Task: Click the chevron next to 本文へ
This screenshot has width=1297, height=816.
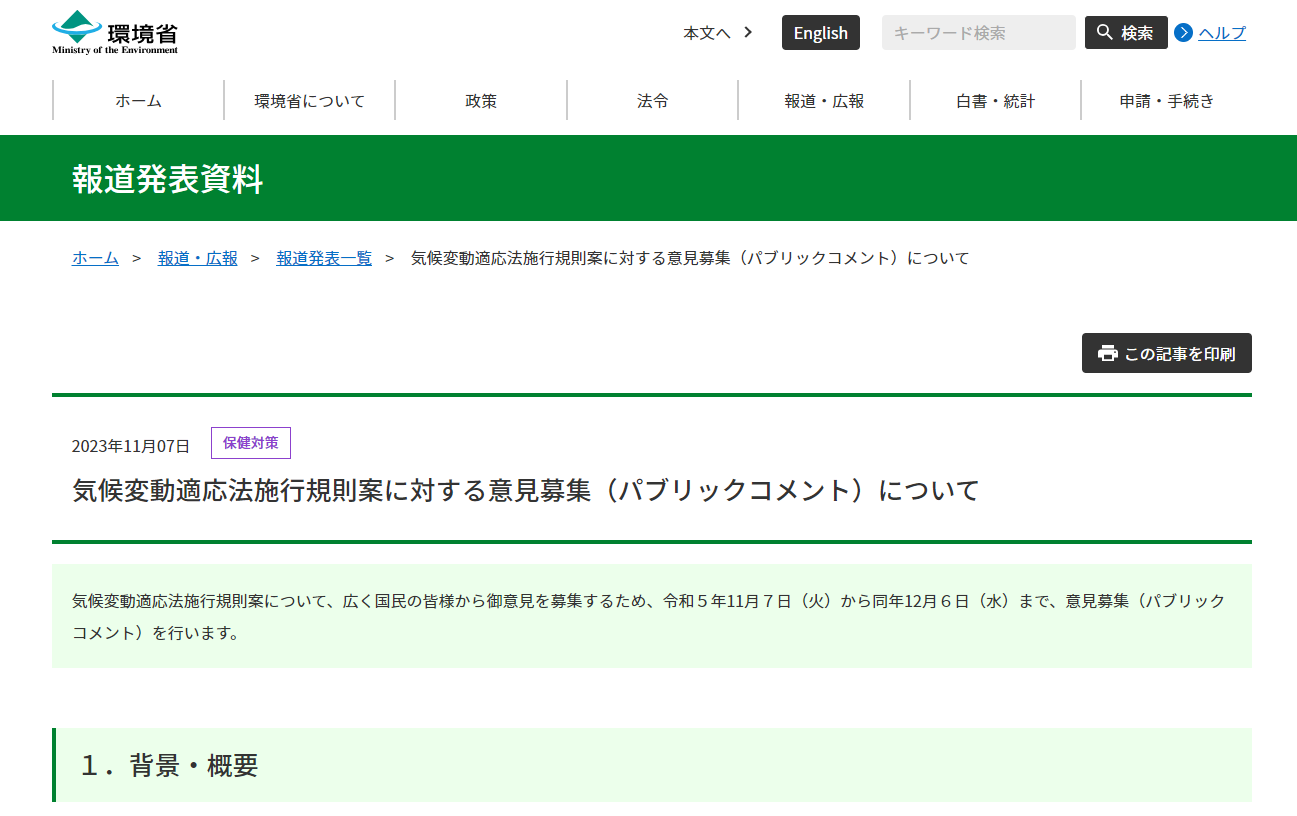Action: pyautogui.click(x=747, y=32)
